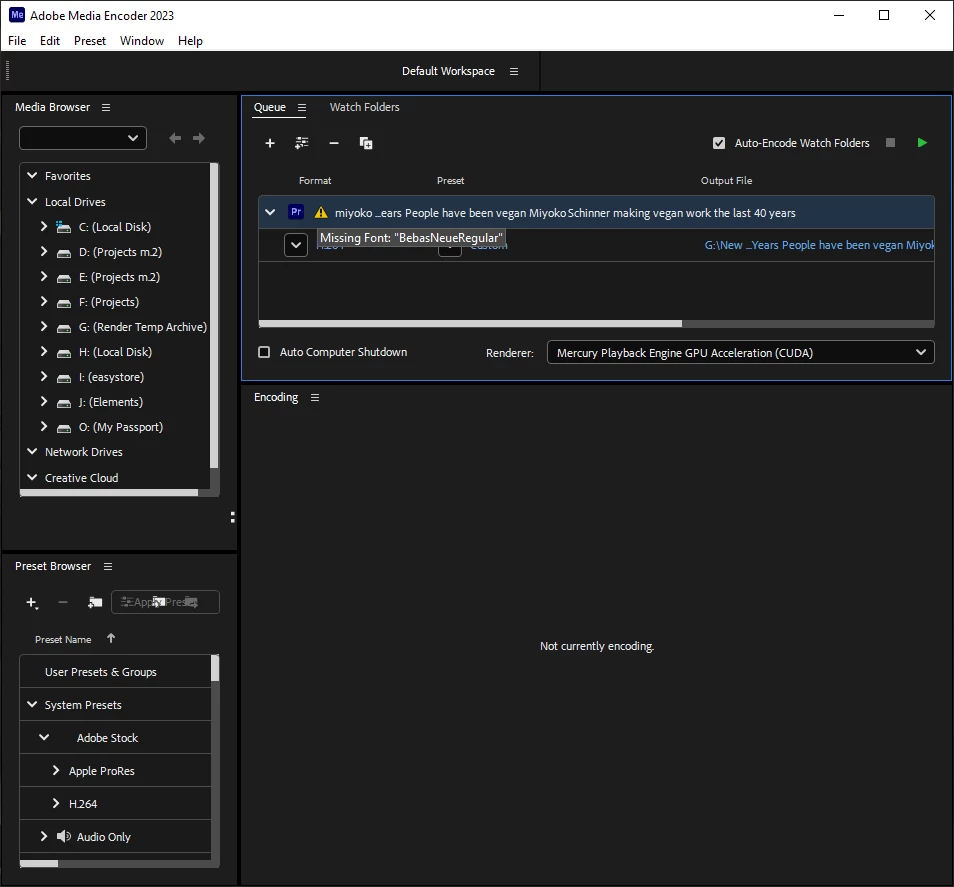Image resolution: width=954 pixels, height=887 pixels.
Task: Click the Duplicate icon in Queue toolbar
Action: pyautogui.click(x=366, y=143)
